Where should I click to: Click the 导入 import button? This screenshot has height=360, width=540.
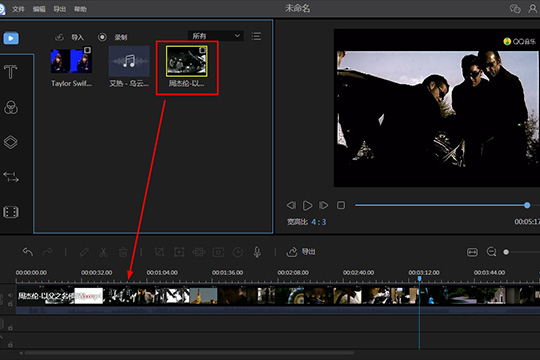tap(70, 37)
